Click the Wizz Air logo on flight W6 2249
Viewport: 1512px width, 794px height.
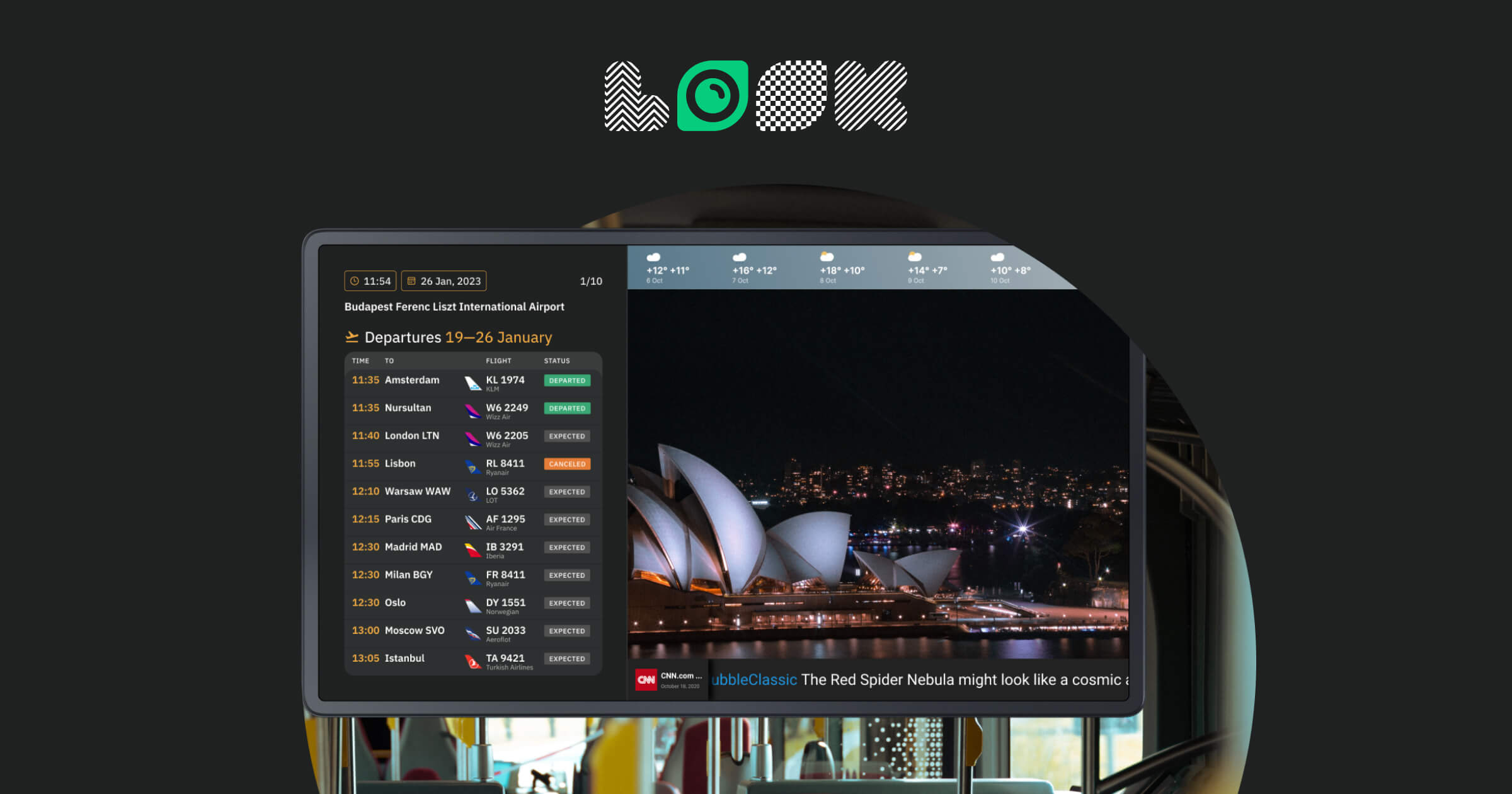click(471, 411)
